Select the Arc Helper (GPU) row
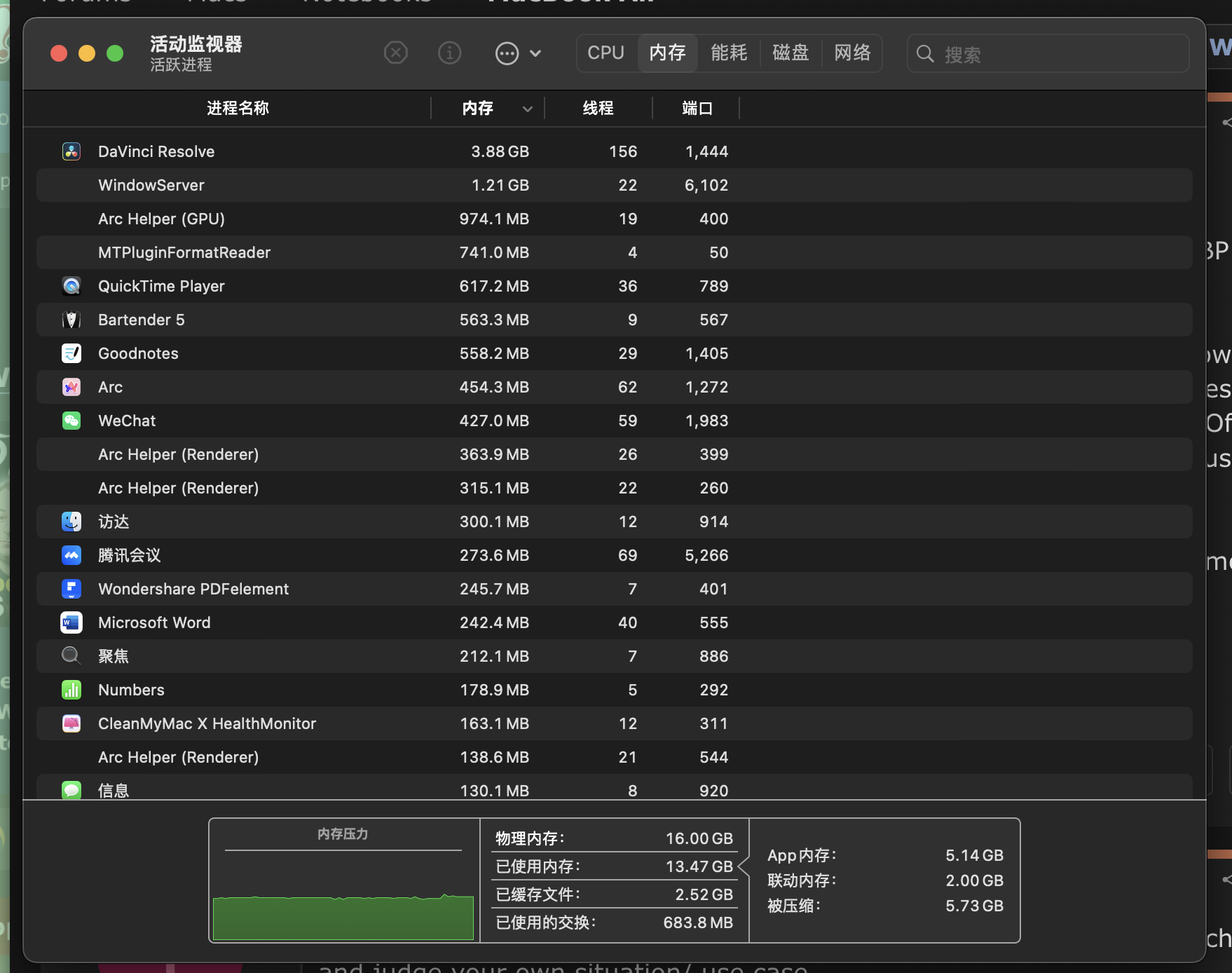The image size is (1232, 973). click(x=615, y=219)
